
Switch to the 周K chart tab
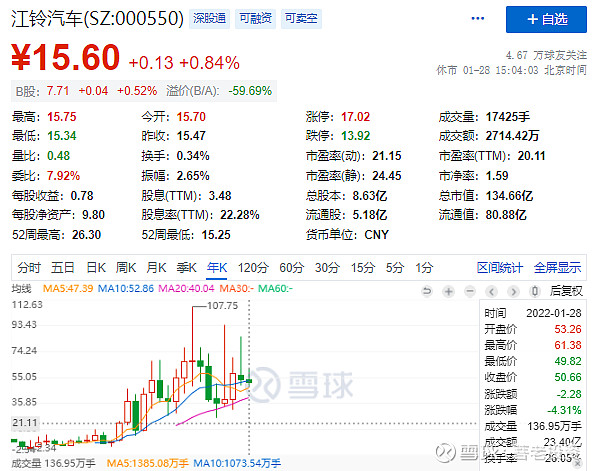pos(126,268)
